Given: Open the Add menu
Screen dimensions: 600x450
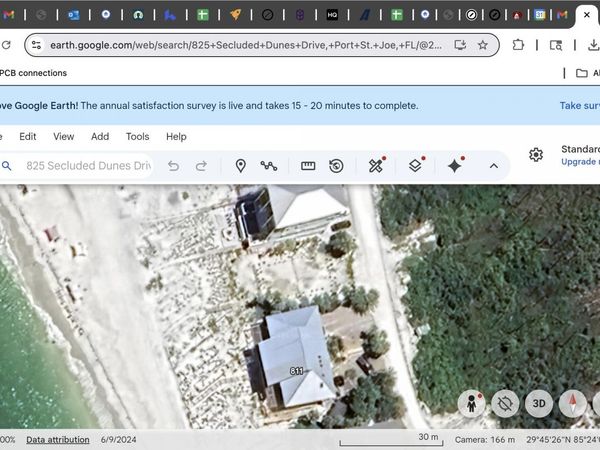Looking at the screenshot, I should point(100,137).
